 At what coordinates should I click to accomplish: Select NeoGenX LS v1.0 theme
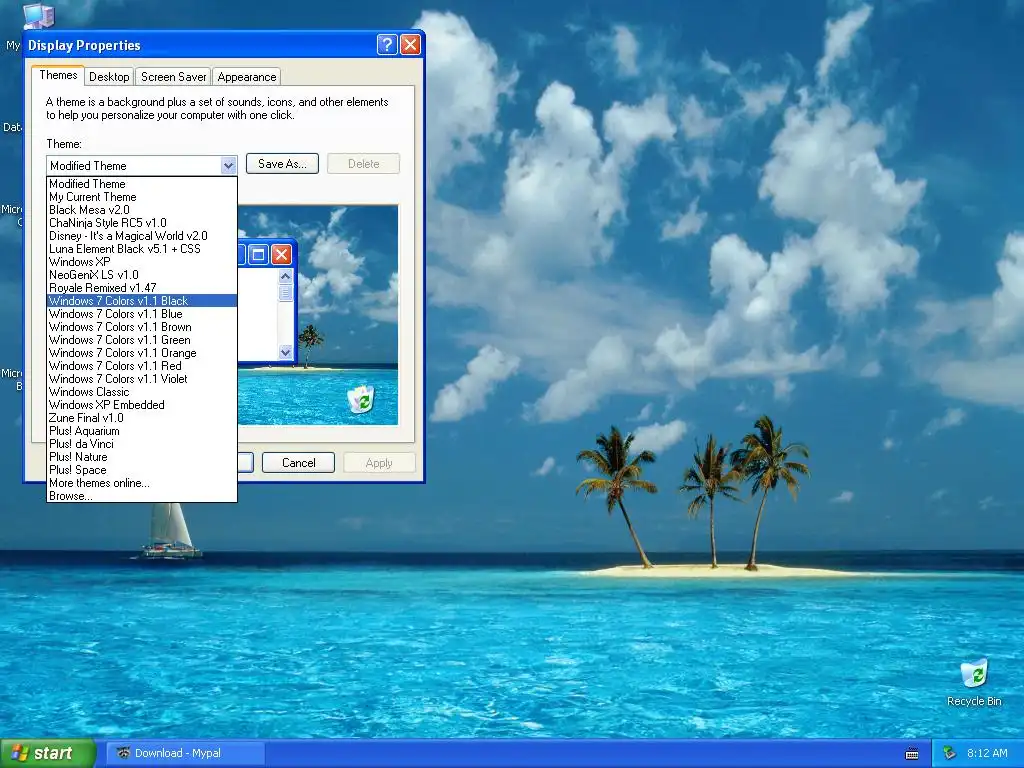coord(142,275)
